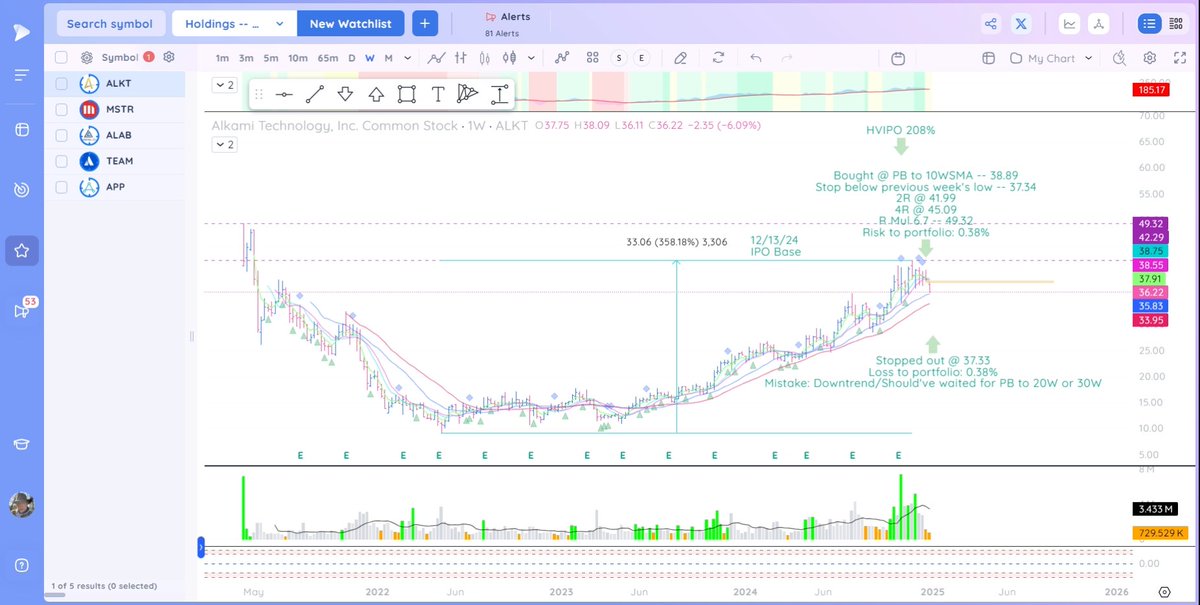This screenshot has width=1200, height=605.
Task: Undo the last chart action
Action: click(756, 58)
